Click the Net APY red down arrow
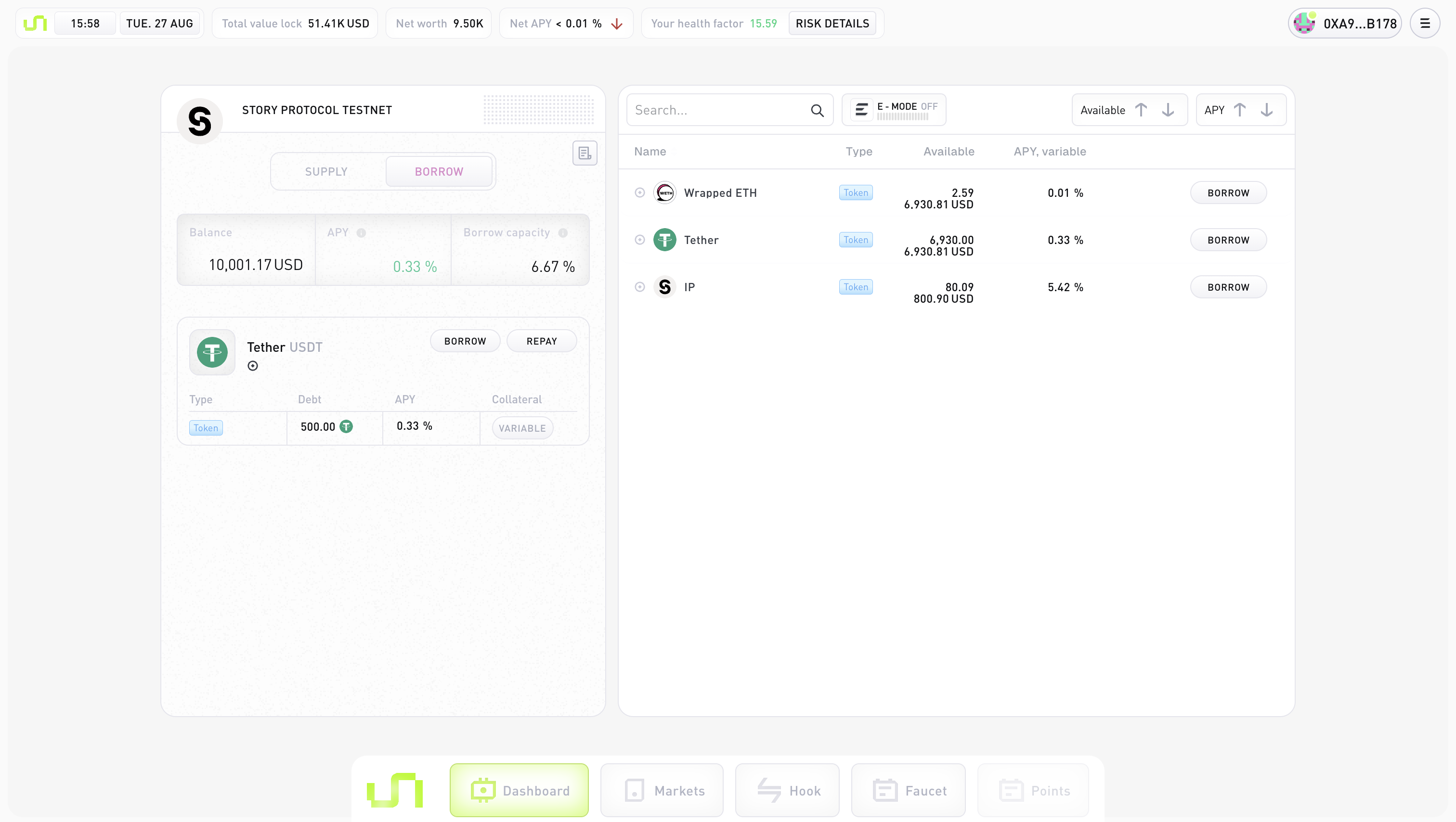1456x822 pixels. coord(617,24)
